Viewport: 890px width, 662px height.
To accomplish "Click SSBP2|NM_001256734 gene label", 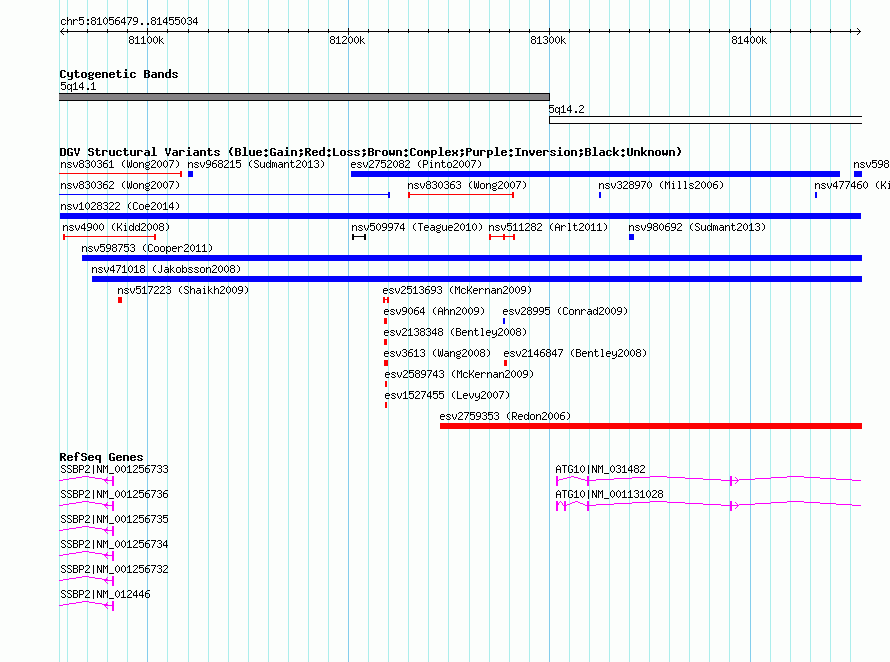I will click(x=114, y=544).
